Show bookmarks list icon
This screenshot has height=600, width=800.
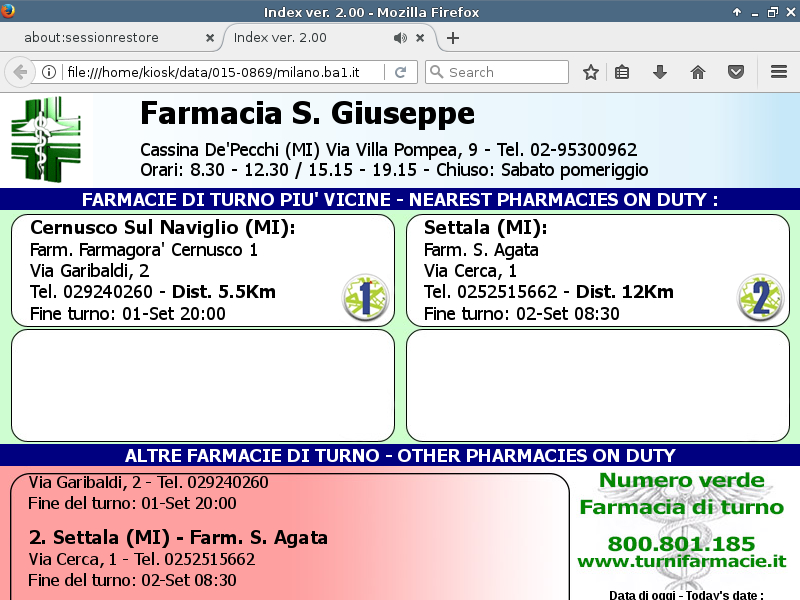622,72
